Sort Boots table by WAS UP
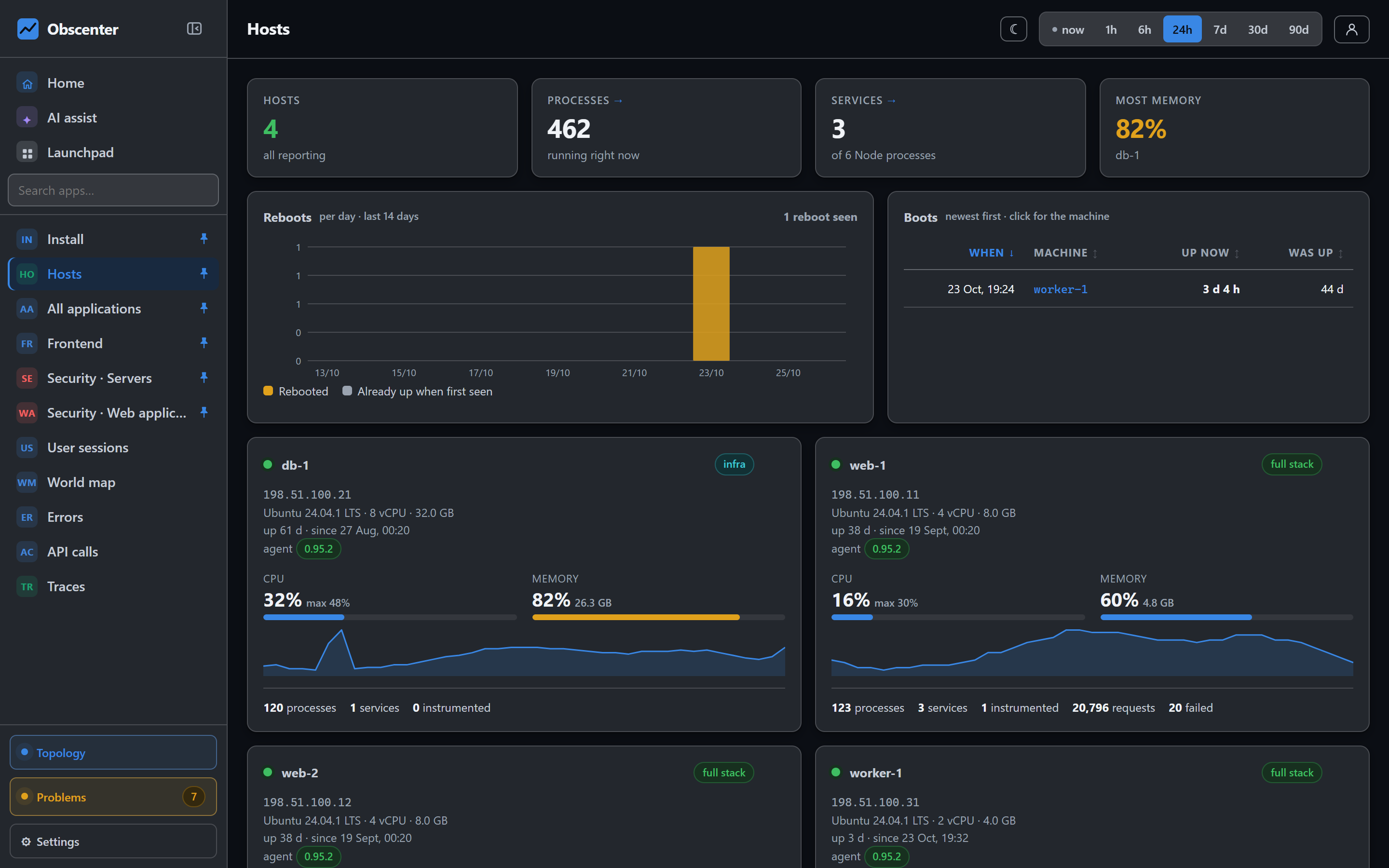The image size is (1389, 868). pos(1316,253)
